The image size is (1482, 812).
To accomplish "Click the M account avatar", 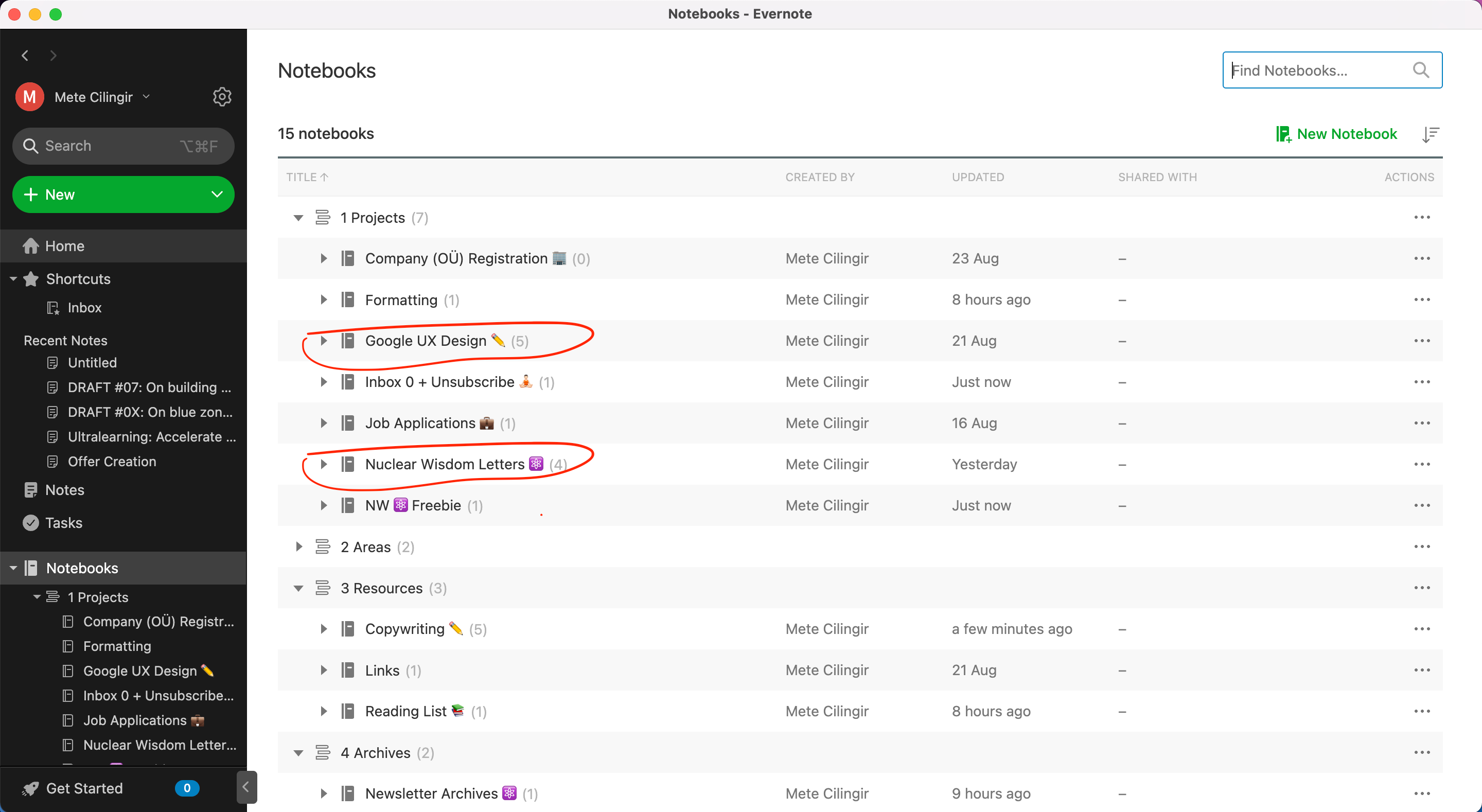I will click(x=29, y=97).
